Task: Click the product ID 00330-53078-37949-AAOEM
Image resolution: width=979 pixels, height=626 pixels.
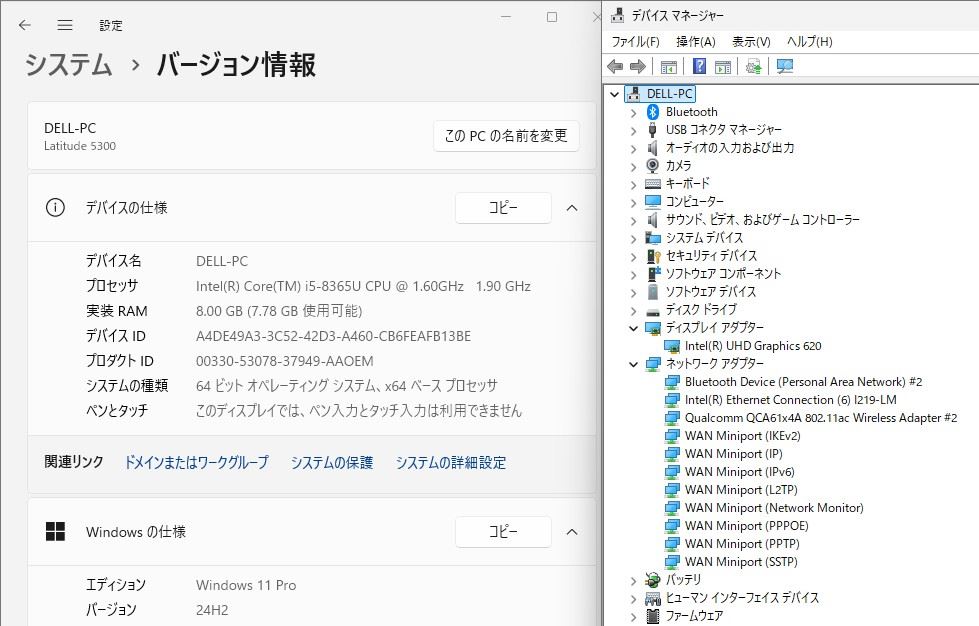Action: (285, 361)
